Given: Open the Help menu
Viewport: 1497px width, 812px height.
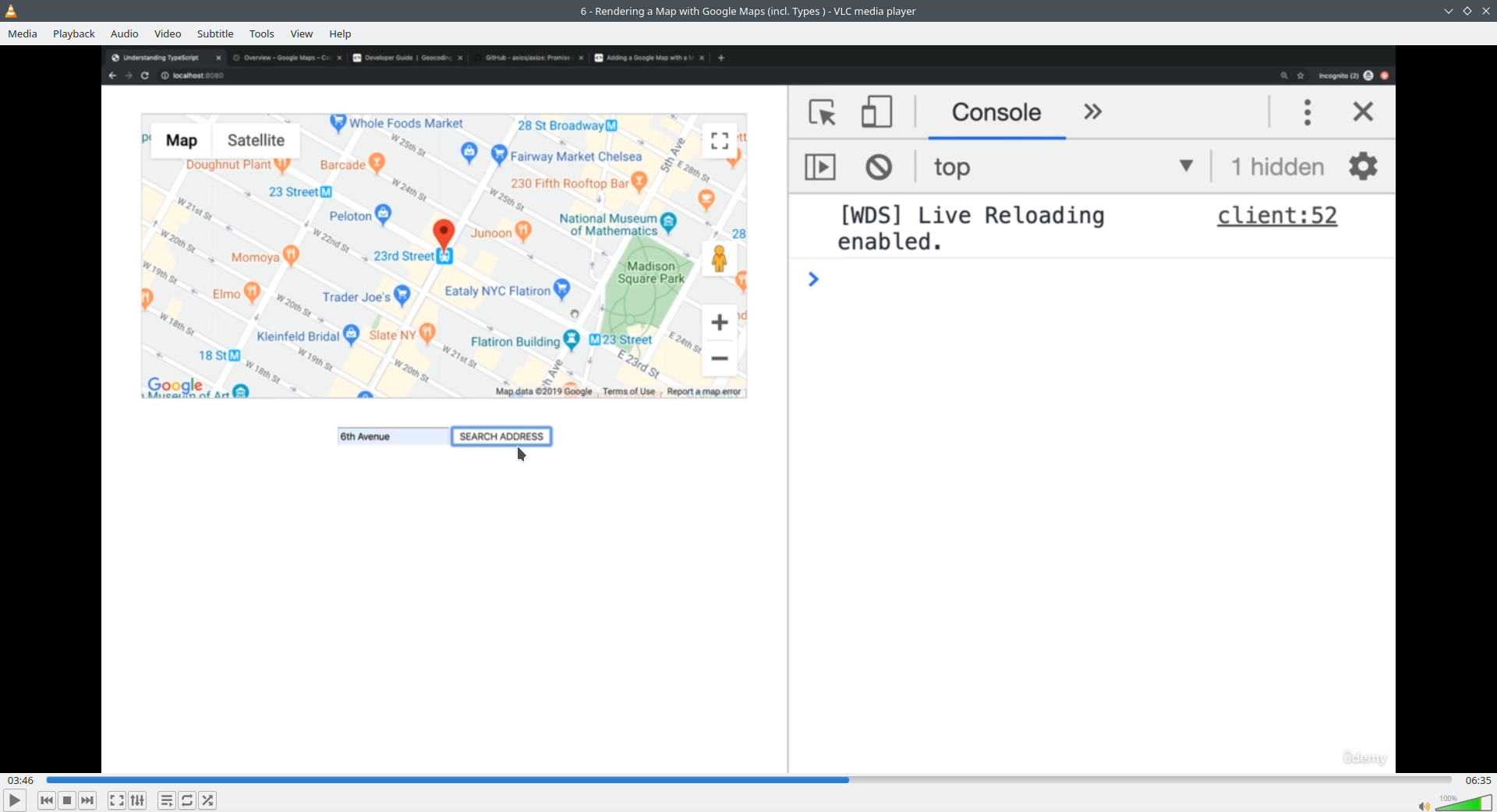Looking at the screenshot, I should tap(340, 34).
